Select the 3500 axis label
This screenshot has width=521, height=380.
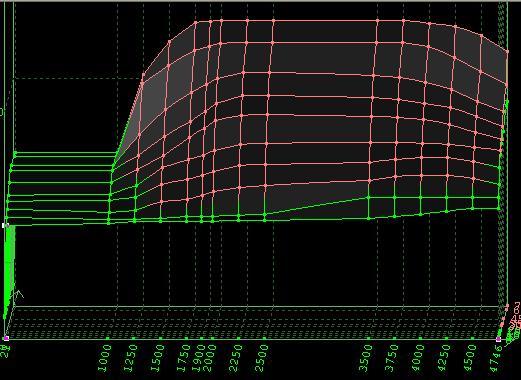point(366,358)
